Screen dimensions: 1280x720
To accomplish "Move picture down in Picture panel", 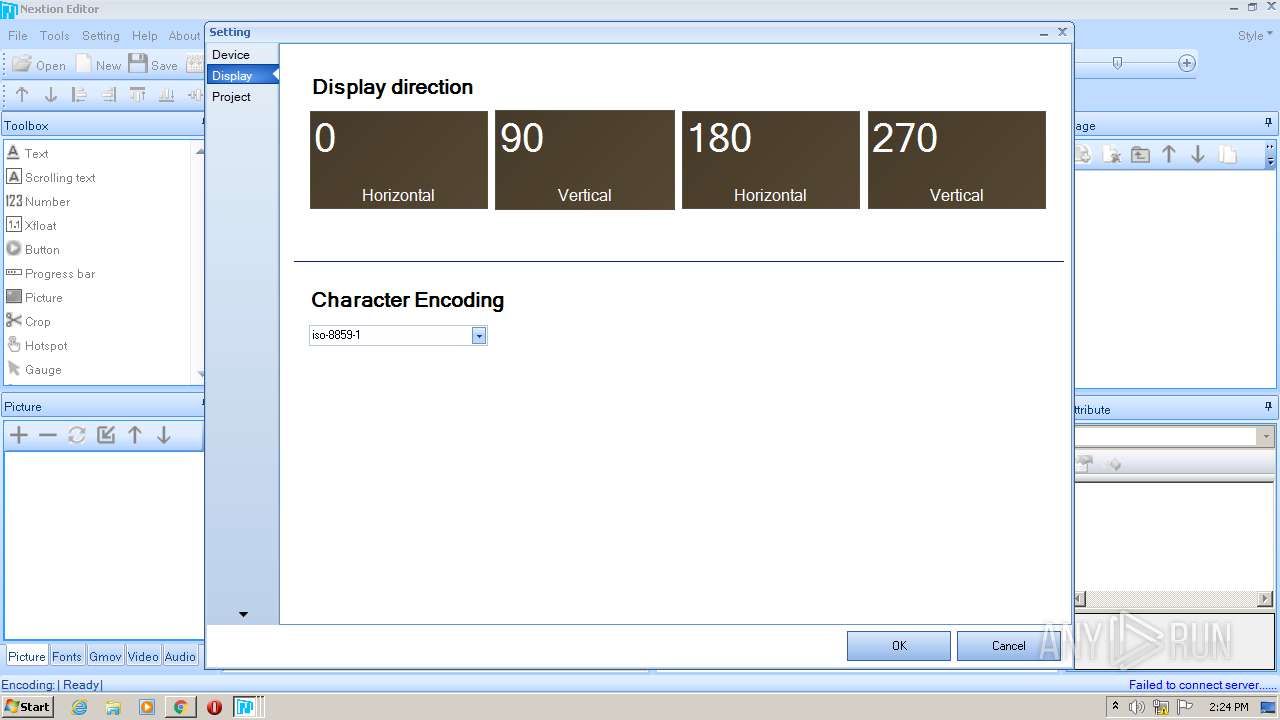I will pyautogui.click(x=164, y=435).
